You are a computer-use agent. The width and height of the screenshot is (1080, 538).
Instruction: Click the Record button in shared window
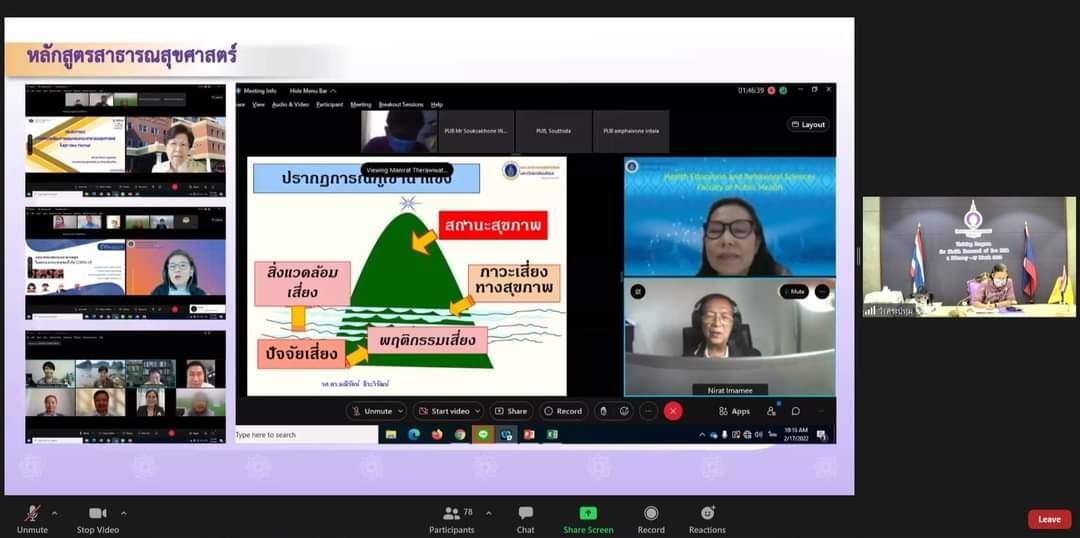pyautogui.click(x=563, y=411)
